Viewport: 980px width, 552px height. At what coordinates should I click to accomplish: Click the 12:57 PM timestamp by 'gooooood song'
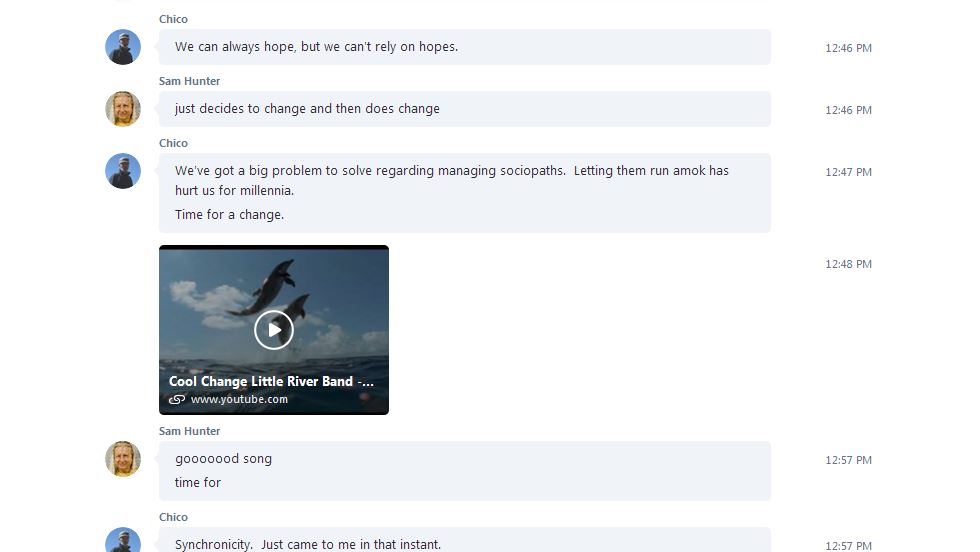pyautogui.click(x=848, y=460)
